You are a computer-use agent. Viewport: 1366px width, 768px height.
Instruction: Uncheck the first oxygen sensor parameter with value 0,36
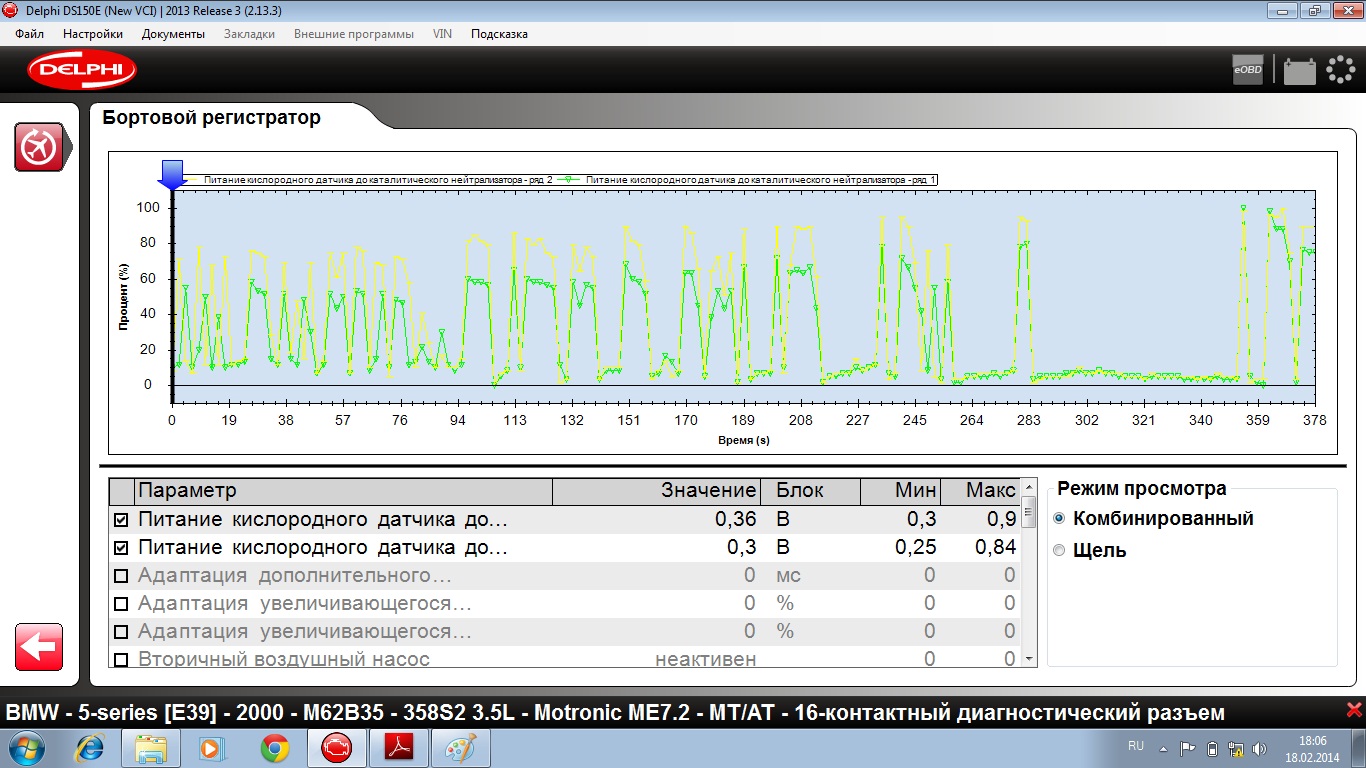(x=121, y=520)
